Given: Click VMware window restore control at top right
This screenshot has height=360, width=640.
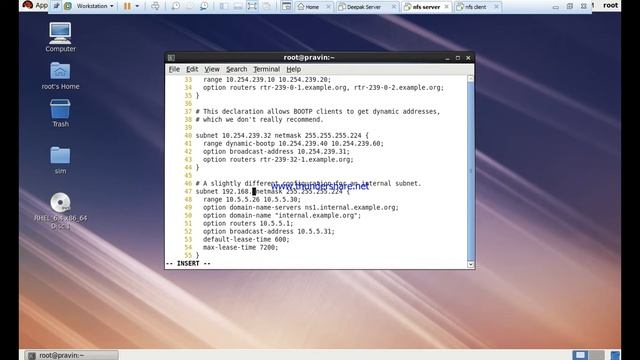Looking at the screenshot, I should (570, 6).
